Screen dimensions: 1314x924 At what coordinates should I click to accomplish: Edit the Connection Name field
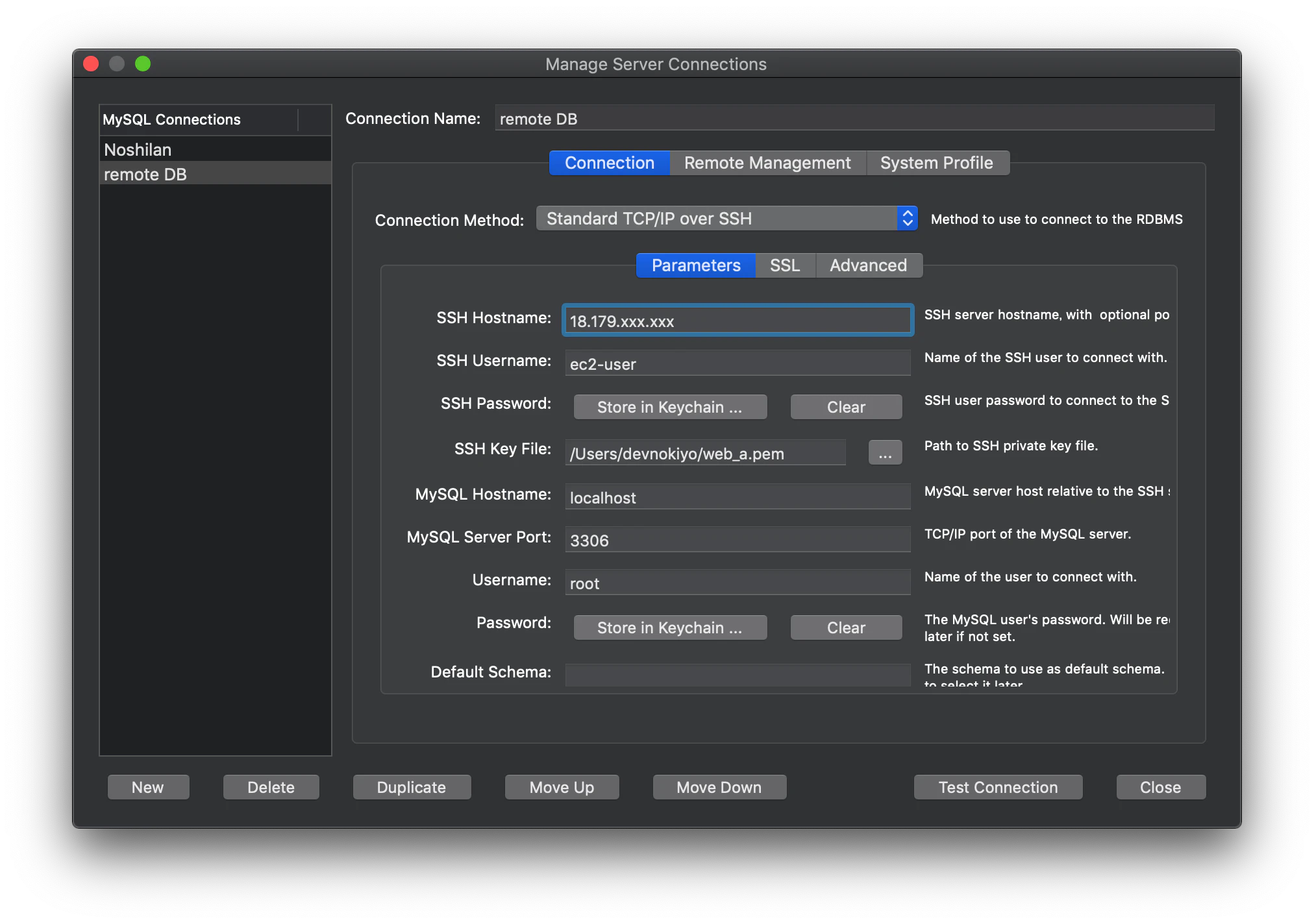(854, 119)
